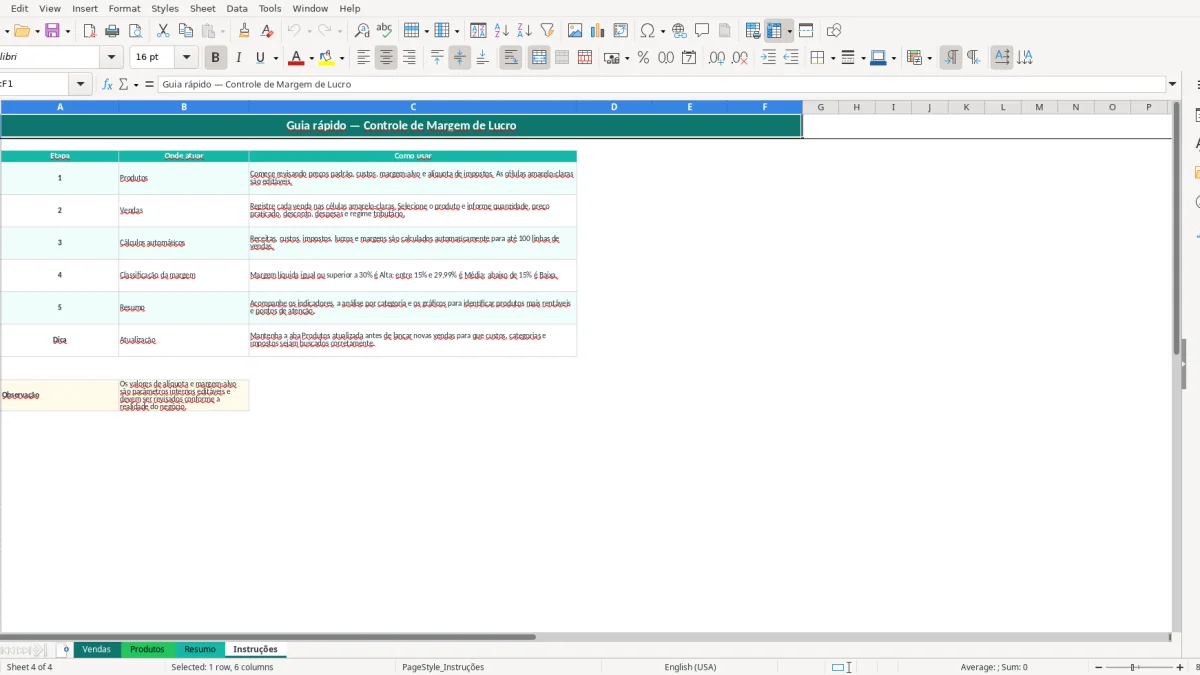Increase the cell indent
This screenshot has width=1200, height=675.
tap(768, 58)
